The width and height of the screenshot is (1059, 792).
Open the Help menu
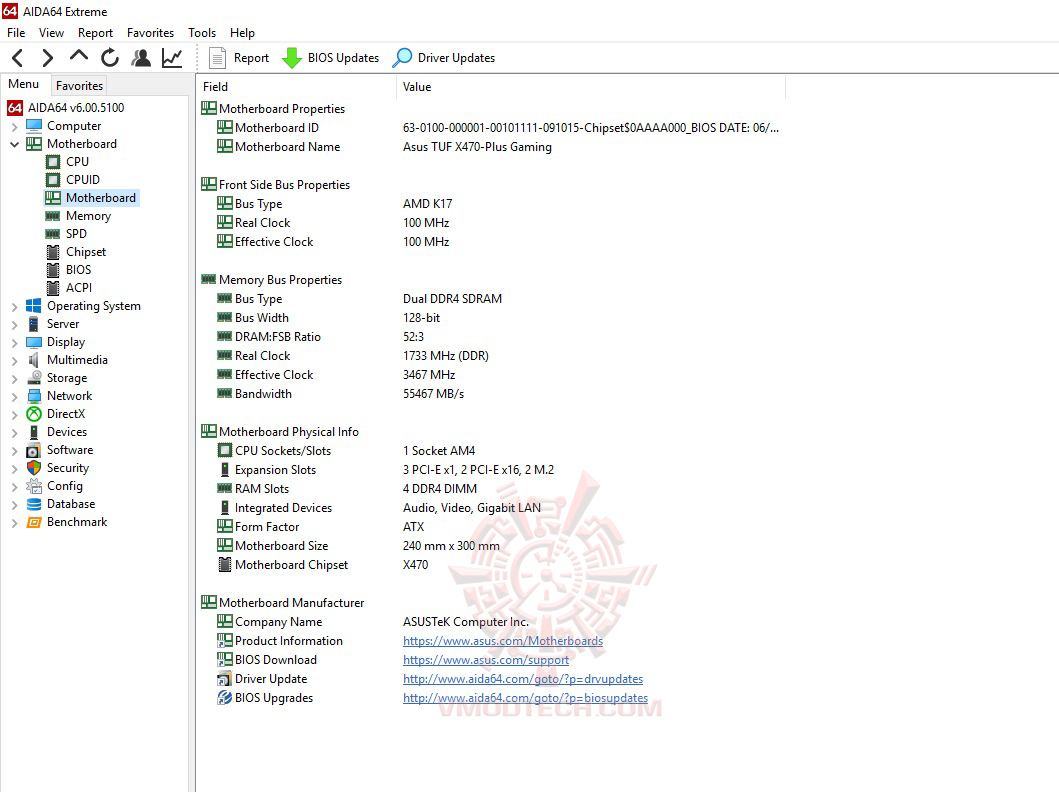pyautogui.click(x=242, y=32)
